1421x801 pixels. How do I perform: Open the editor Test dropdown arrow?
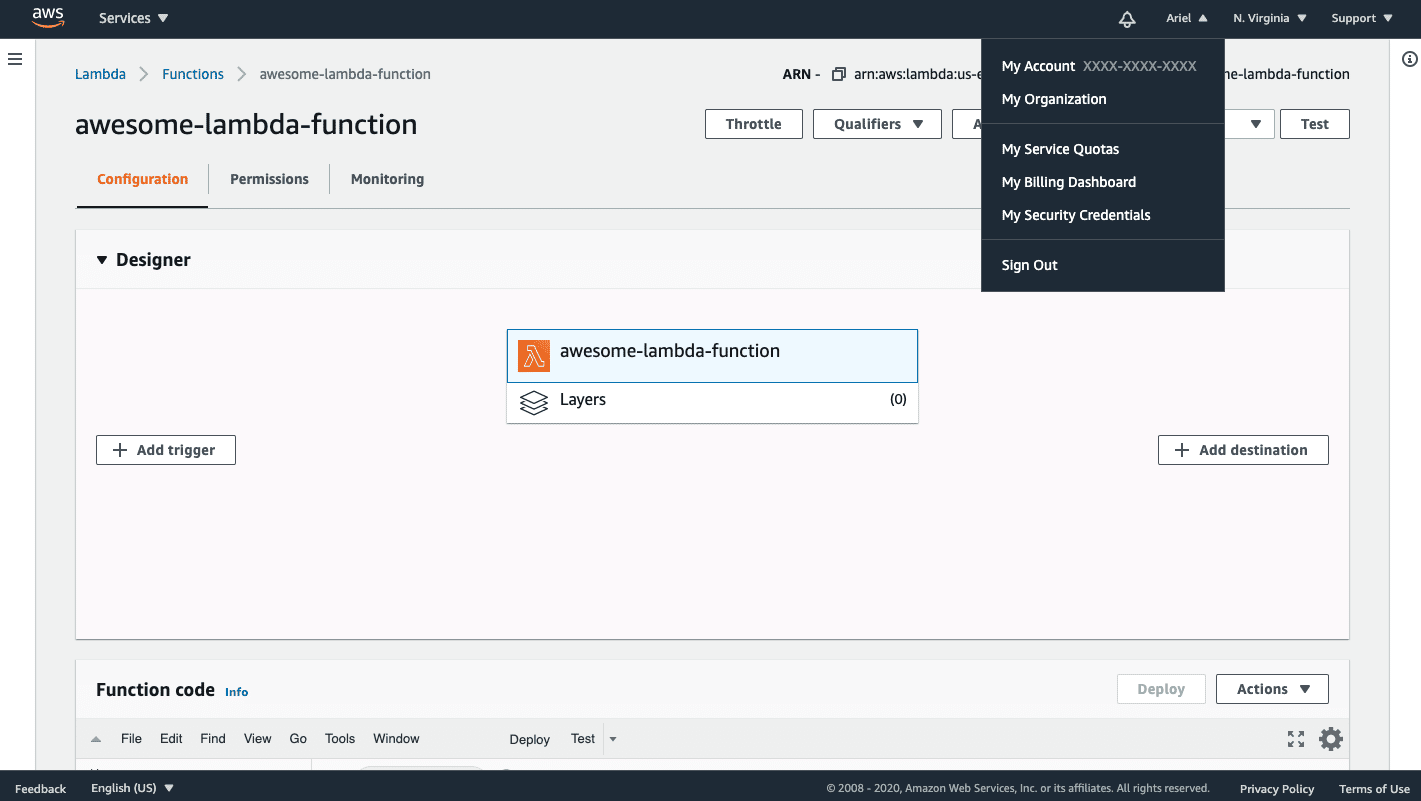point(613,740)
